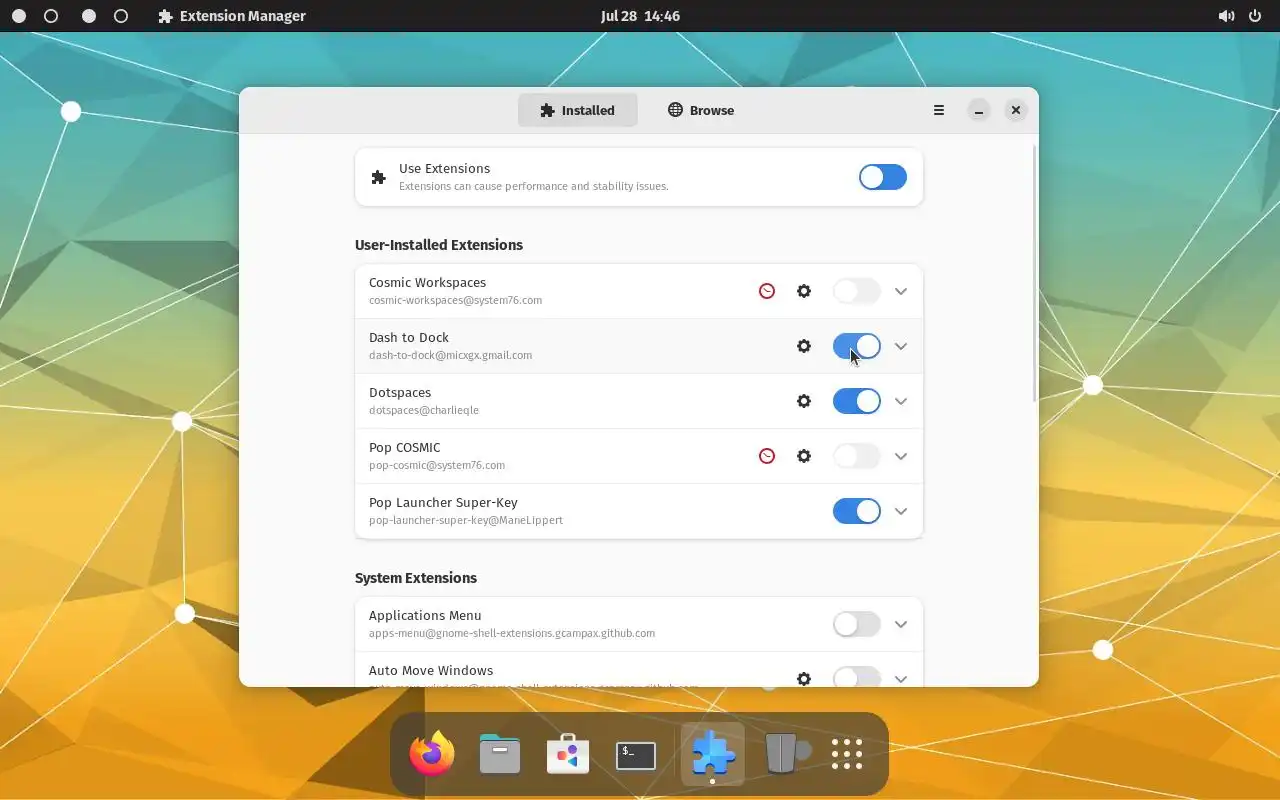This screenshot has height=800, width=1280.
Task: Select second workspace ring in top bar
Action: [x=52, y=16]
